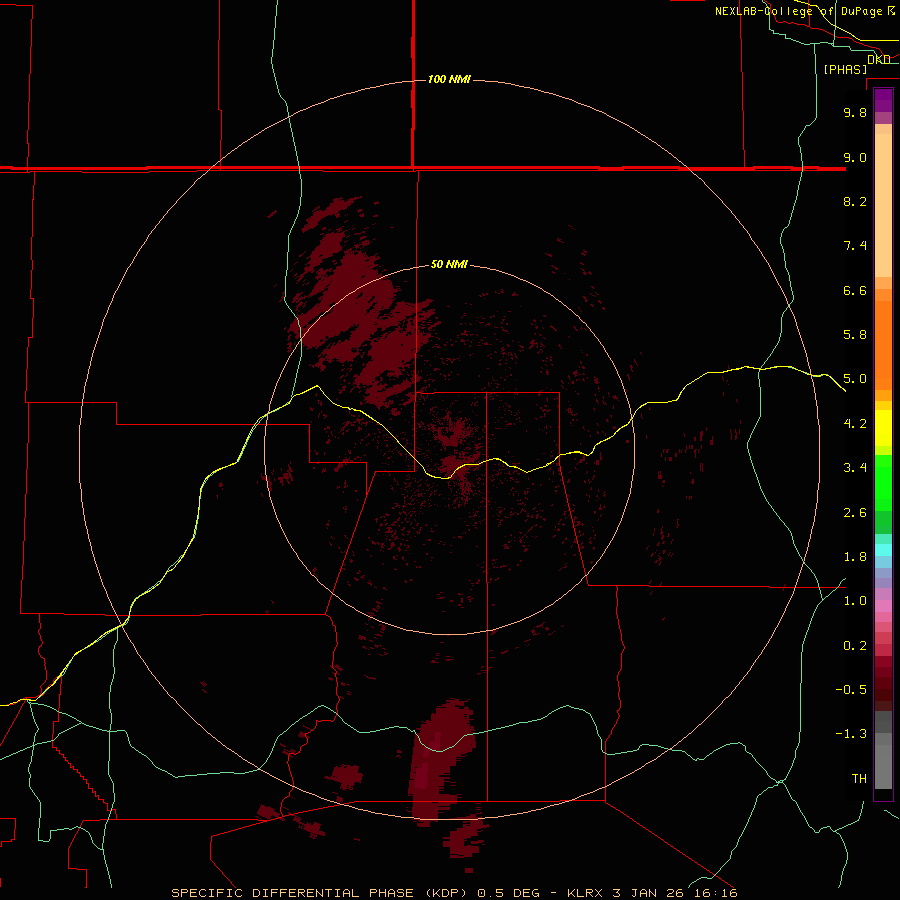The width and height of the screenshot is (900, 900).
Task: Pick the peach color bar segment near 8.2
Action: click(x=883, y=207)
